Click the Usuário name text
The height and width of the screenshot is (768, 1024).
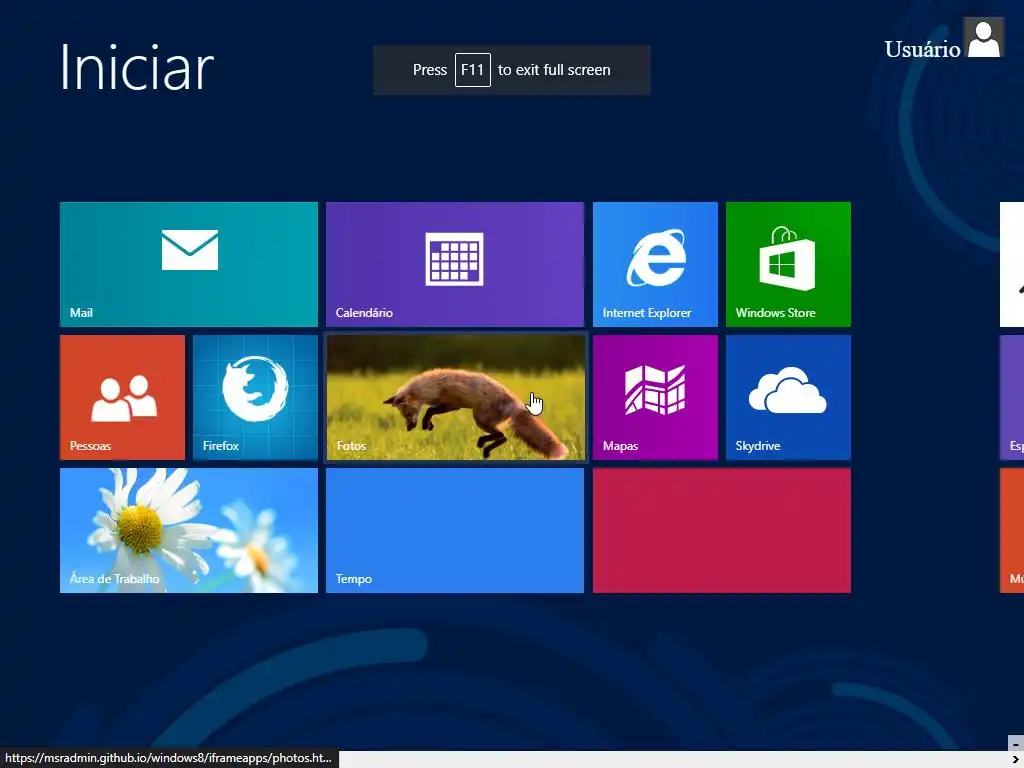[922, 50]
